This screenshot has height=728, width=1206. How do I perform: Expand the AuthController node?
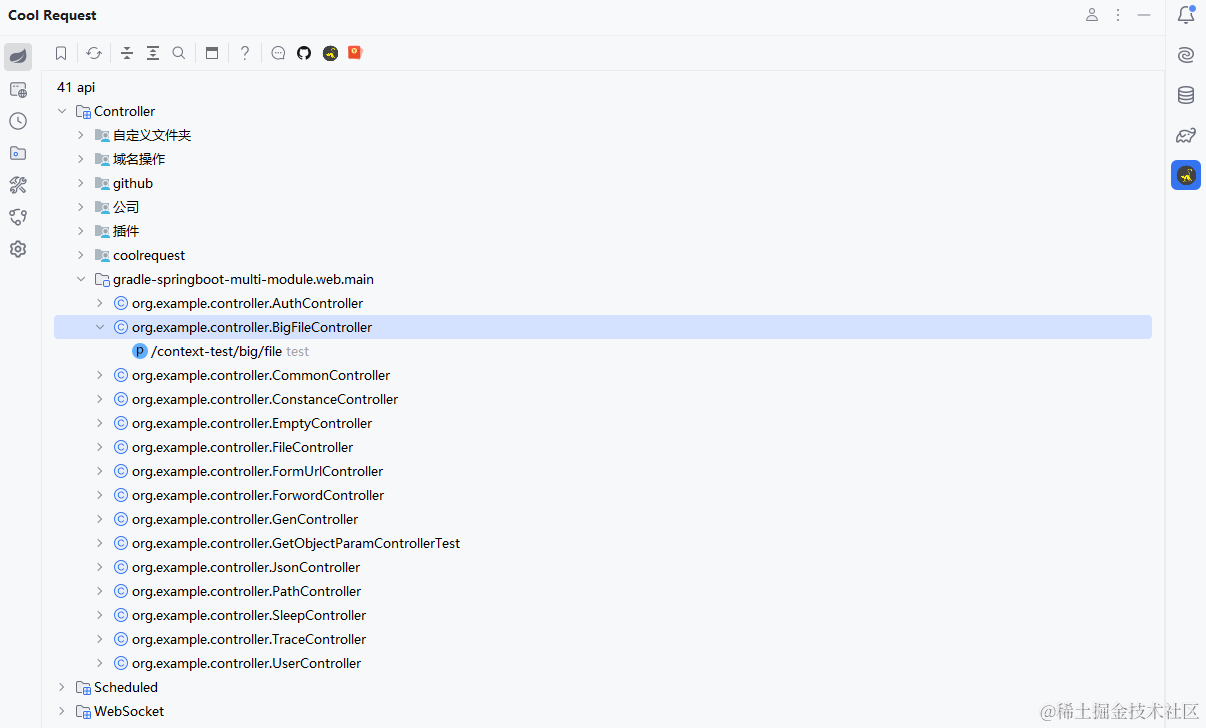coord(100,303)
